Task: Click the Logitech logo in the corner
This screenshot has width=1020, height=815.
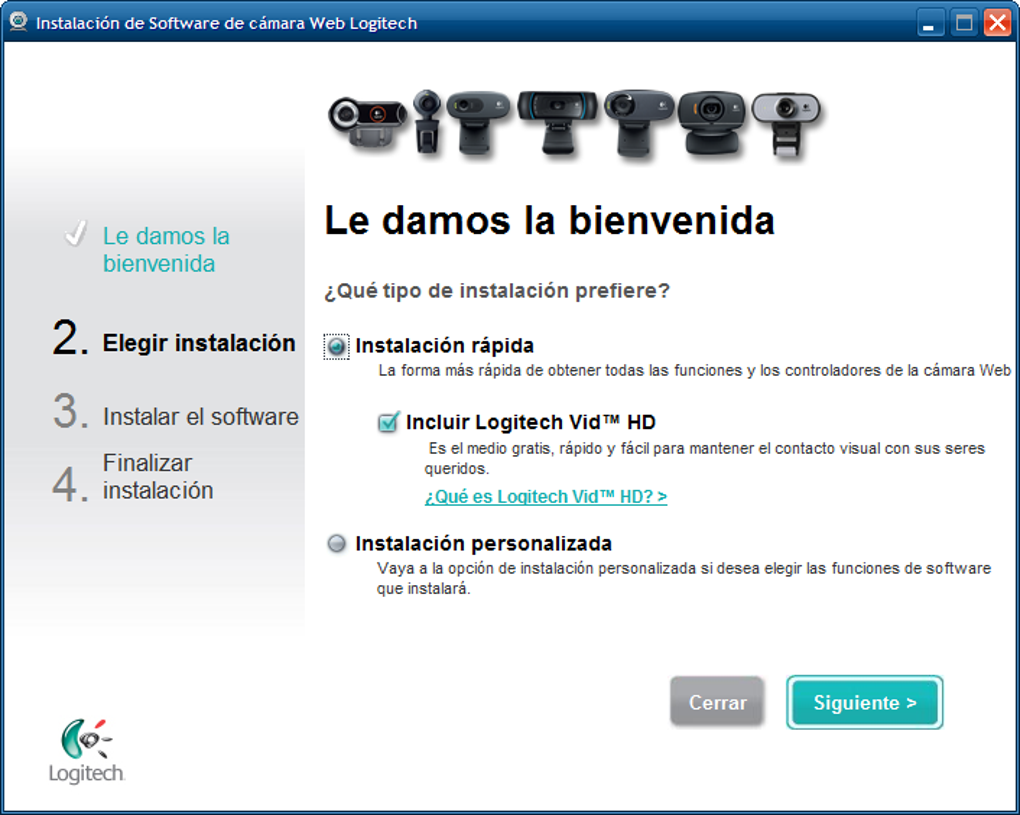Action: (87, 751)
